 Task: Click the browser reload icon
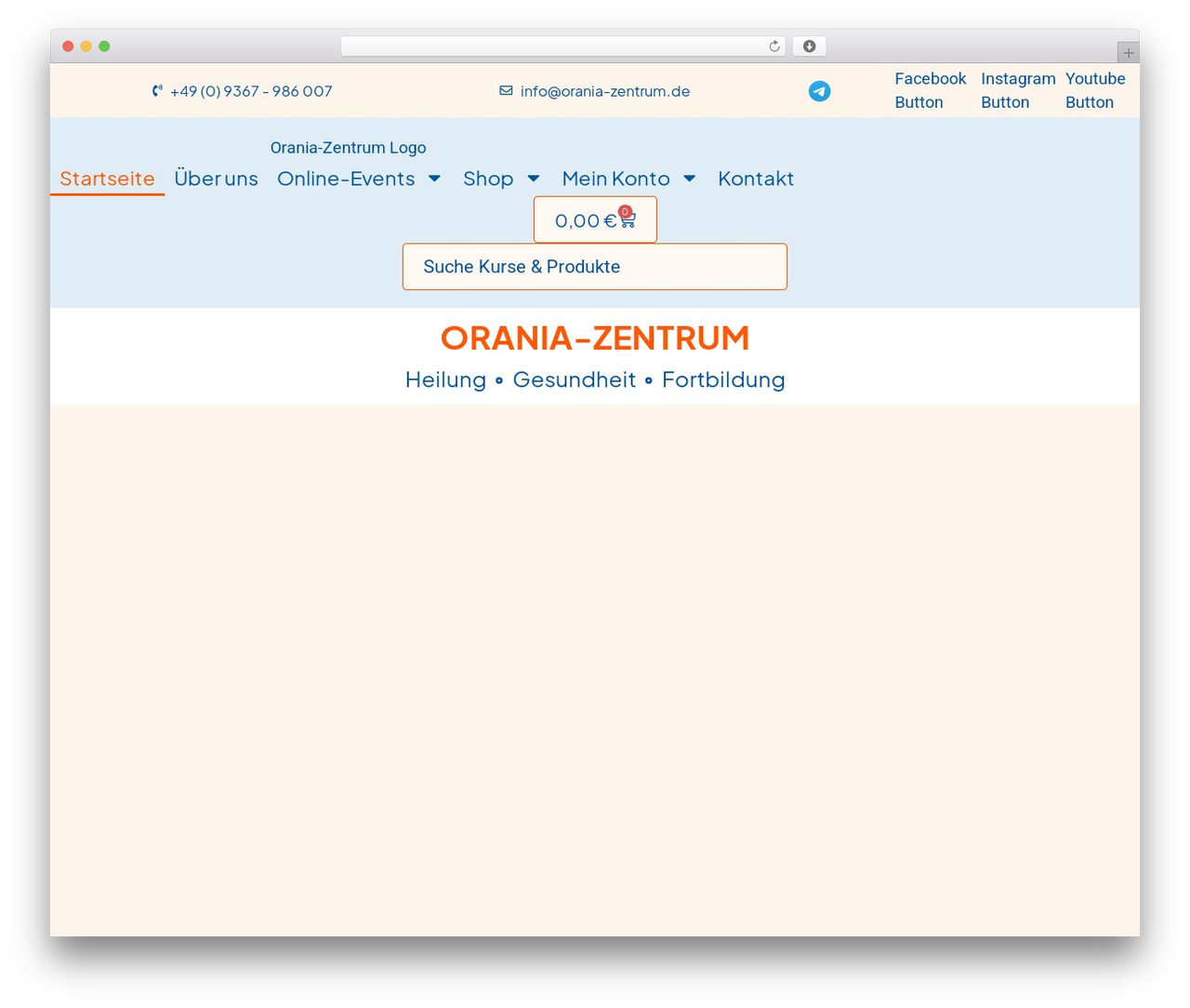(x=773, y=46)
